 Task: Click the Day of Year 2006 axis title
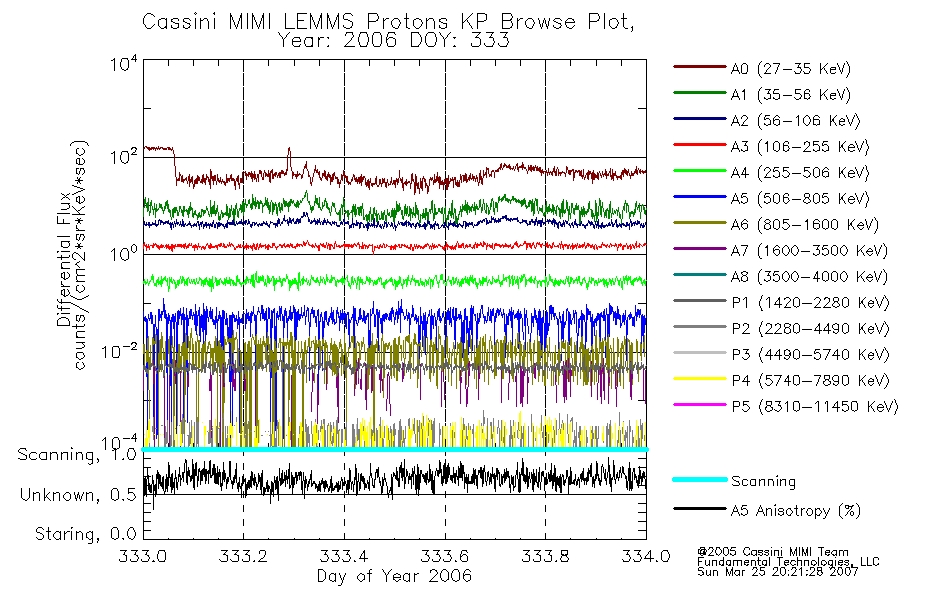pyautogui.click(x=394, y=576)
